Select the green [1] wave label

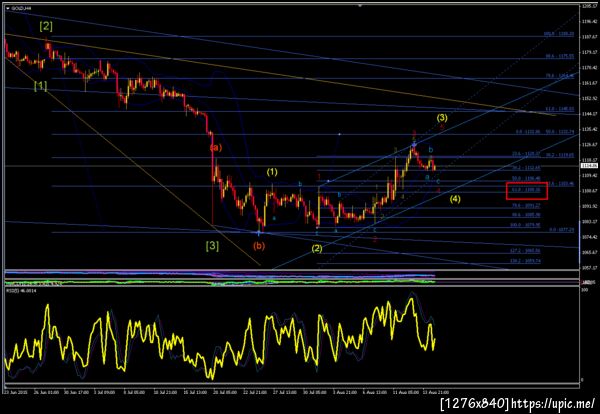41,86
